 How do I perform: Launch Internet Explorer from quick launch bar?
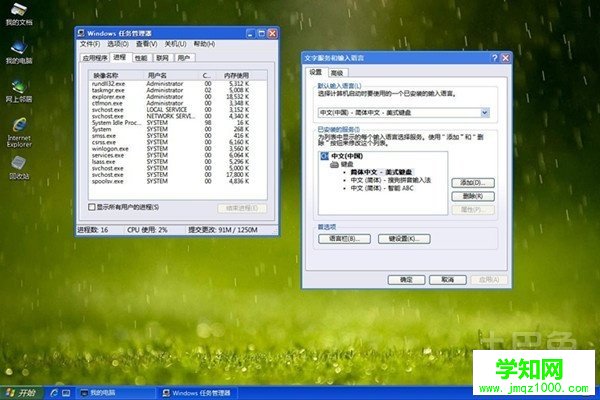pyautogui.click(x=54, y=393)
